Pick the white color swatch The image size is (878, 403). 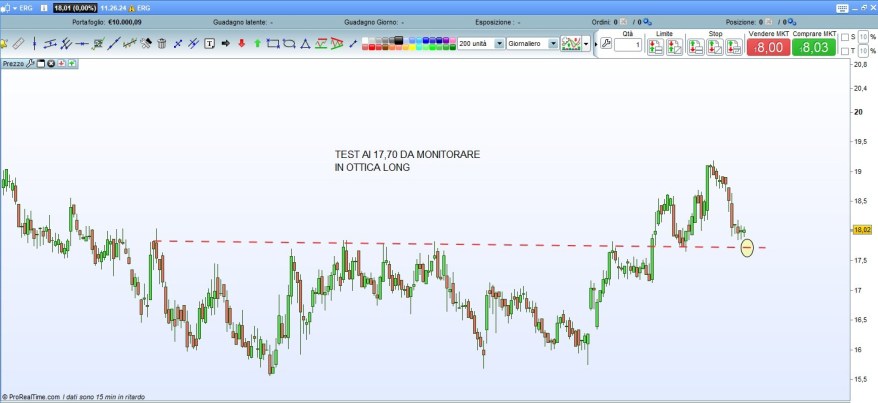(x=365, y=40)
